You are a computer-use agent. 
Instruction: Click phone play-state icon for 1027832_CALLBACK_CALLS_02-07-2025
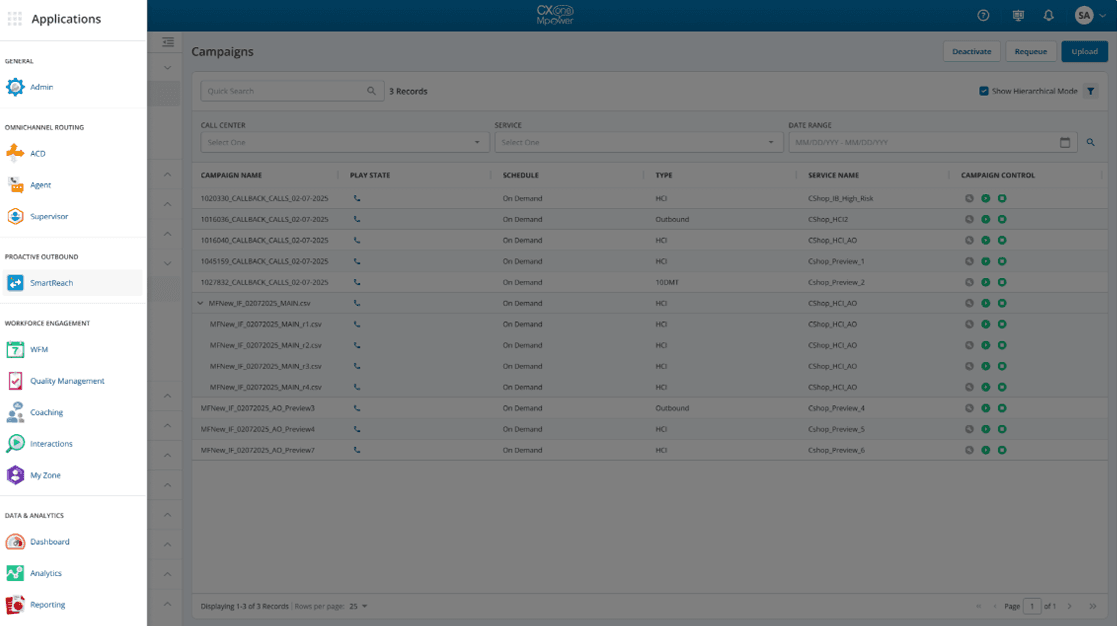[357, 283]
